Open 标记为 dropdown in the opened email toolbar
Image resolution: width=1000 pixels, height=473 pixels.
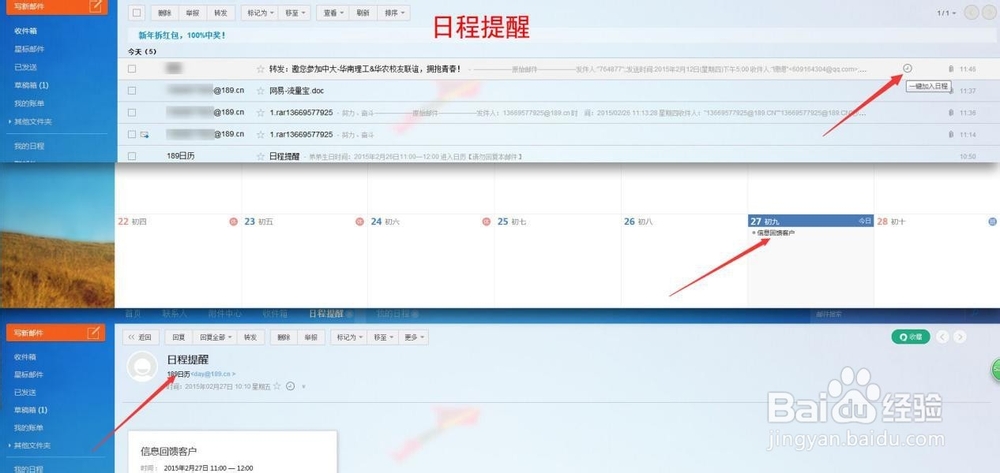tap(350, 337)
